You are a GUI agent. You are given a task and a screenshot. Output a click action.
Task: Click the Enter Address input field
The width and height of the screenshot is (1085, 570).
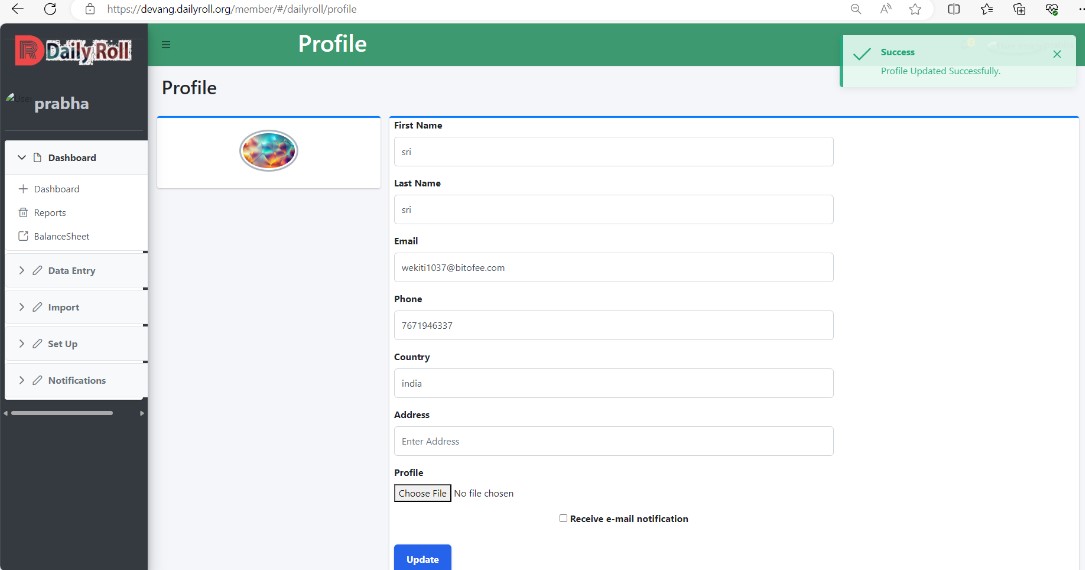[614, 441]
